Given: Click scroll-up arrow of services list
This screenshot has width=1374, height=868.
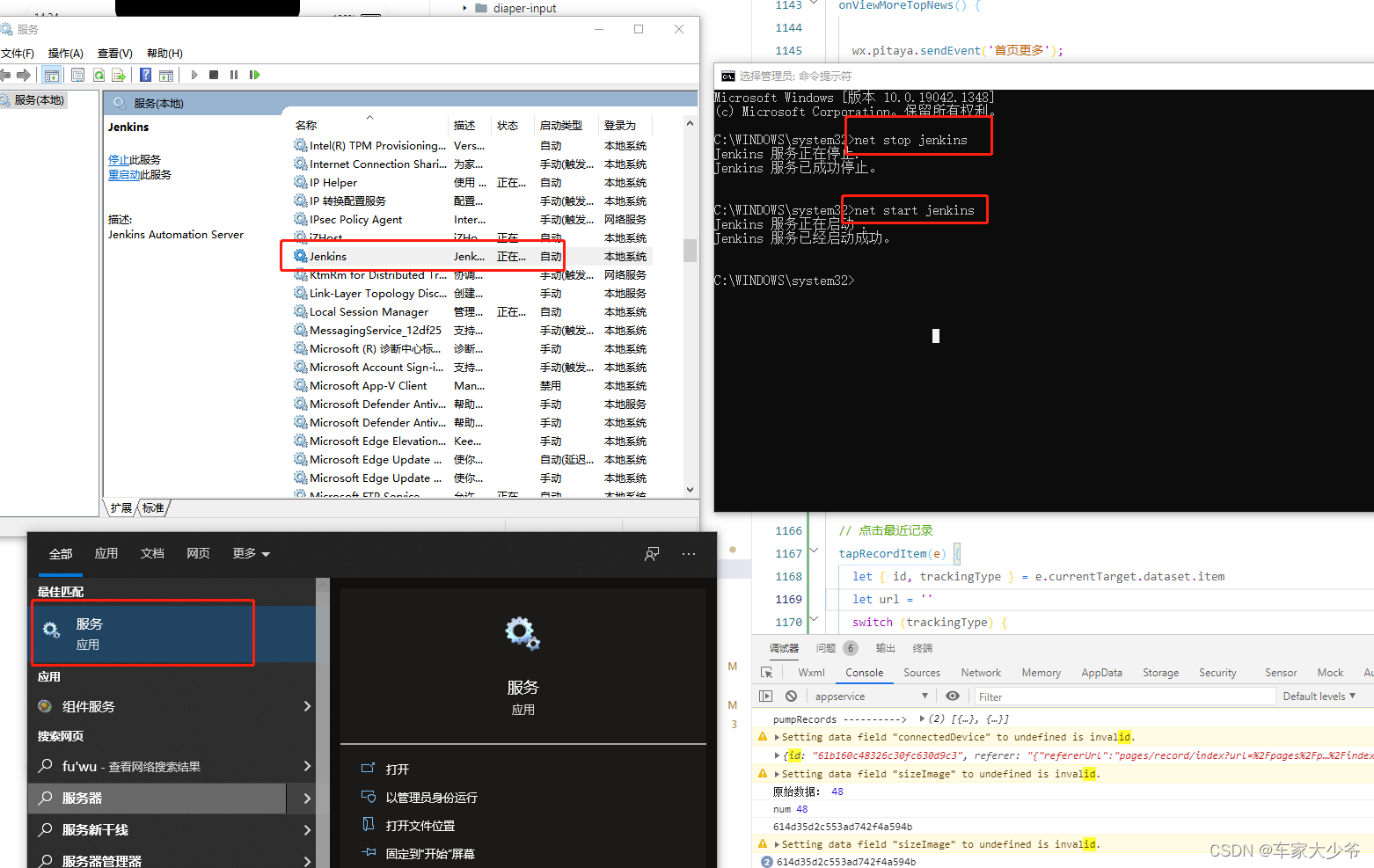Looking at the screenshot, I should click(x=690, y=123).
